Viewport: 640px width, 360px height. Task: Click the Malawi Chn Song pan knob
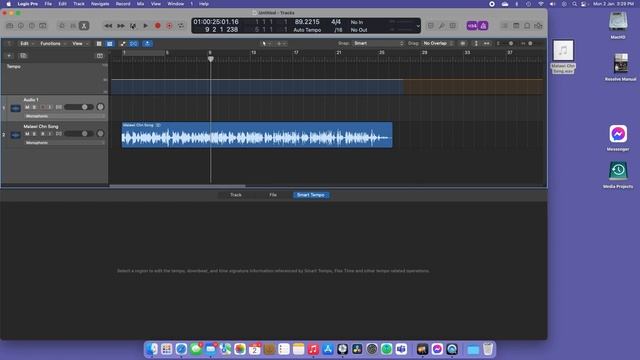pos(100,133)
